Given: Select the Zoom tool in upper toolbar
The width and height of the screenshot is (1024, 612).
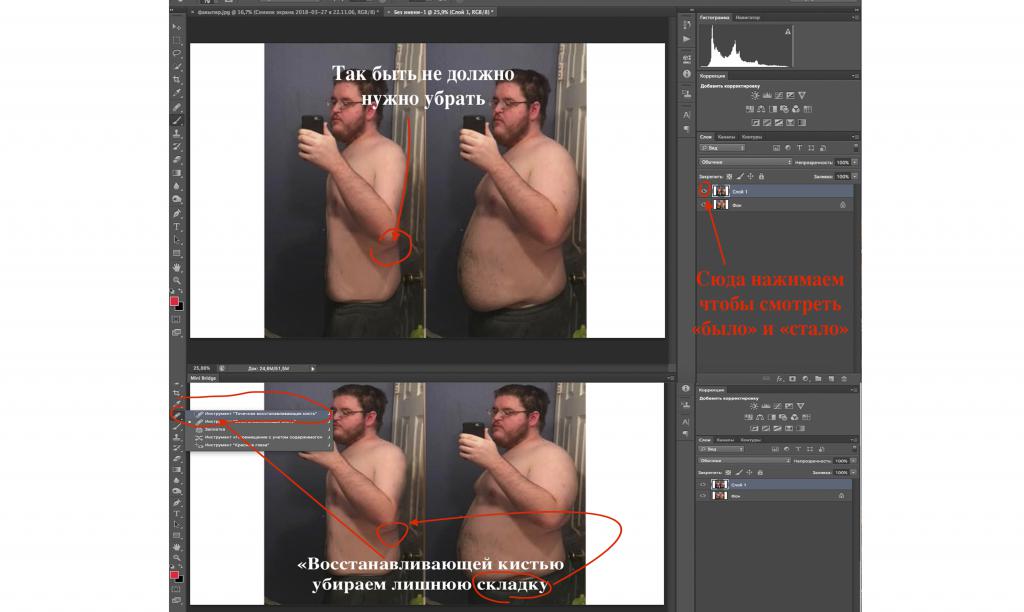Looking at the screenshot, I should (x=177, y=280).
